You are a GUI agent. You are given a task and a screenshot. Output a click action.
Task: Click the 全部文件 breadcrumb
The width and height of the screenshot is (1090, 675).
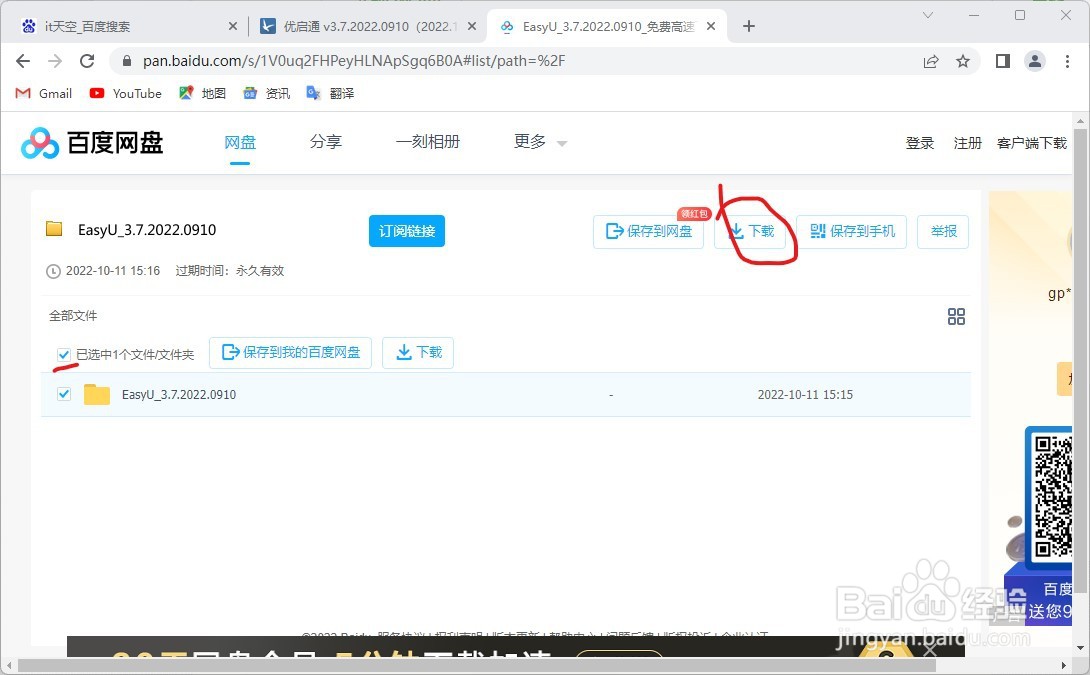(73, 316)
